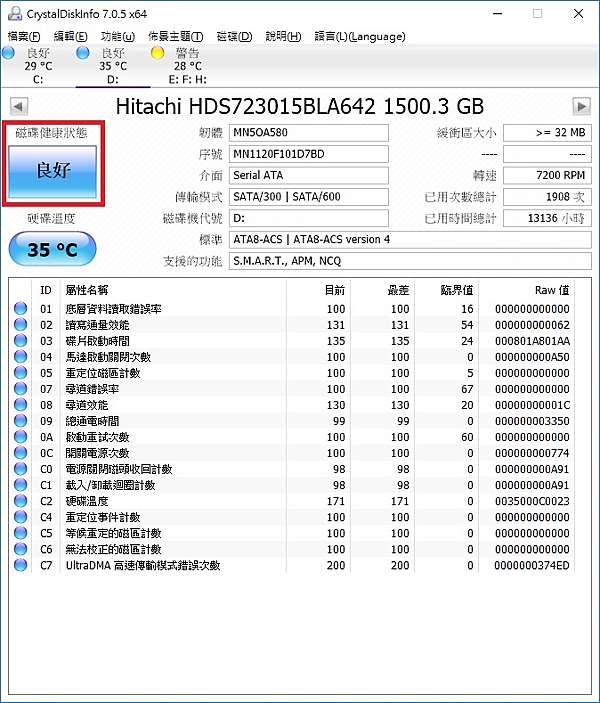Go to next disk with right arrow
Screen dimensions: 600x703
(x=582, y=107)
